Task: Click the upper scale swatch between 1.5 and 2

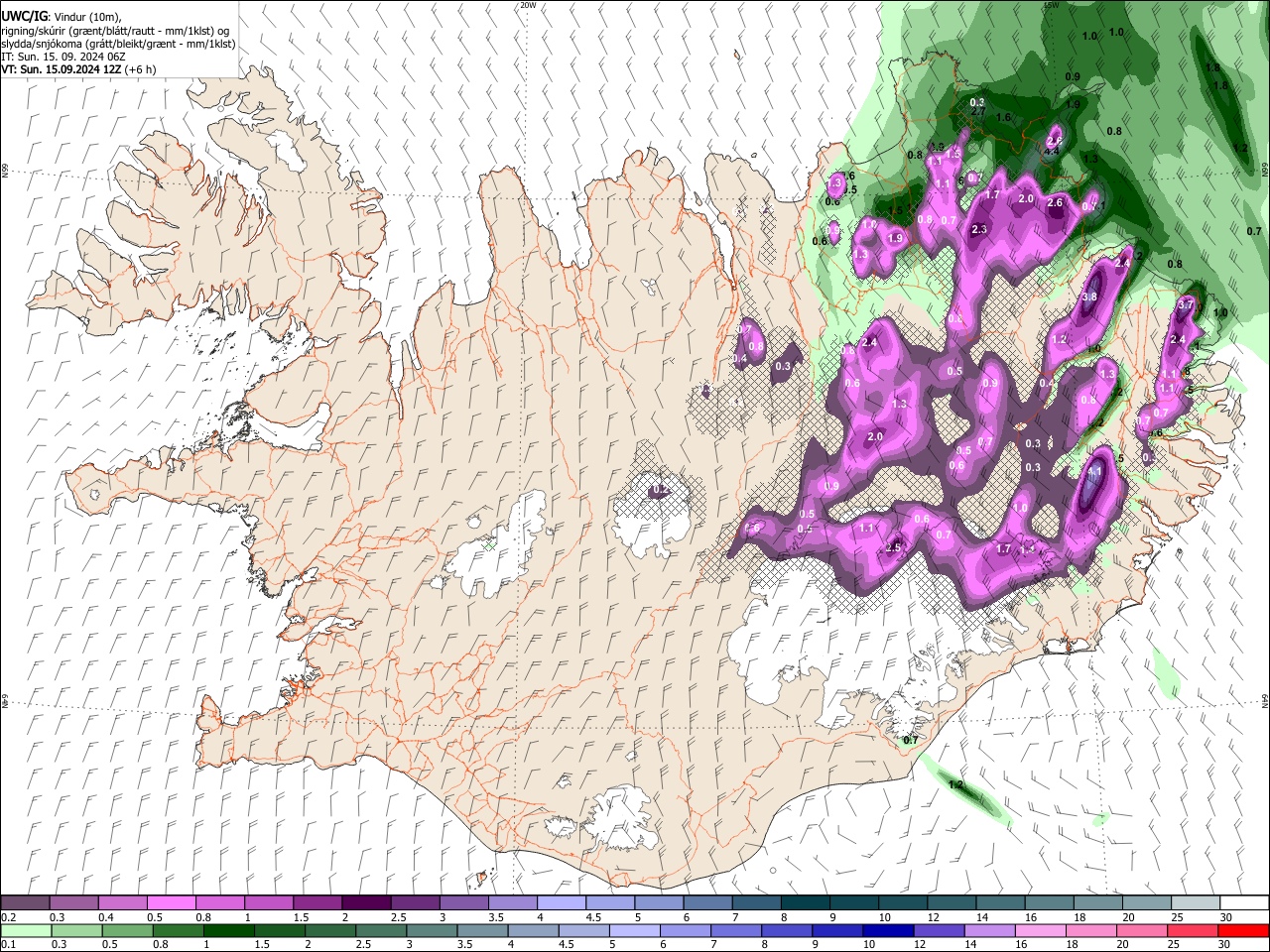Action: (x=317, y=902)
